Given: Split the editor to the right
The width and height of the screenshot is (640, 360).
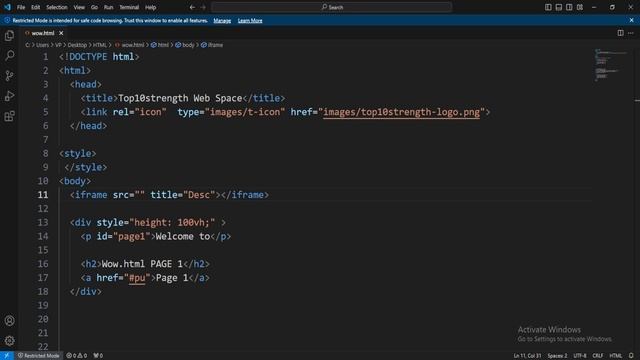Looking at the screenshot, I should click(x=620, y=33).
